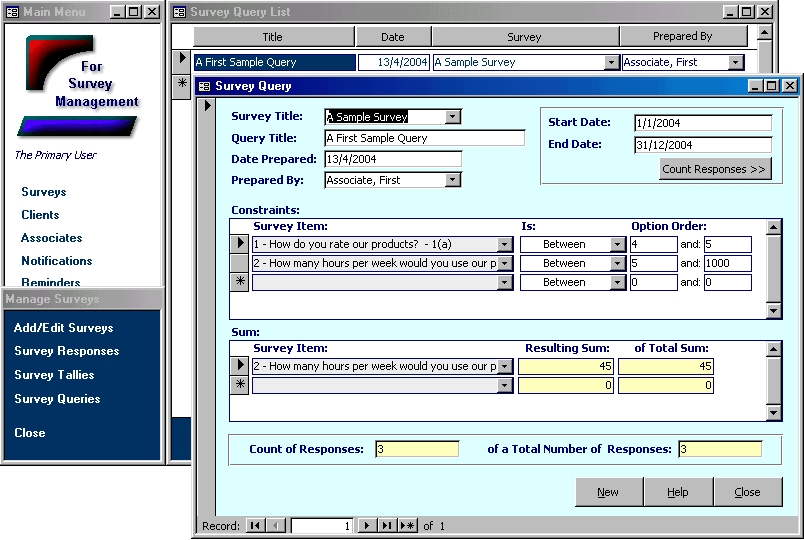The image size is (804, 540).
Task: Click the new-row asterisk selector in Constraints
Action: [240, 283]
